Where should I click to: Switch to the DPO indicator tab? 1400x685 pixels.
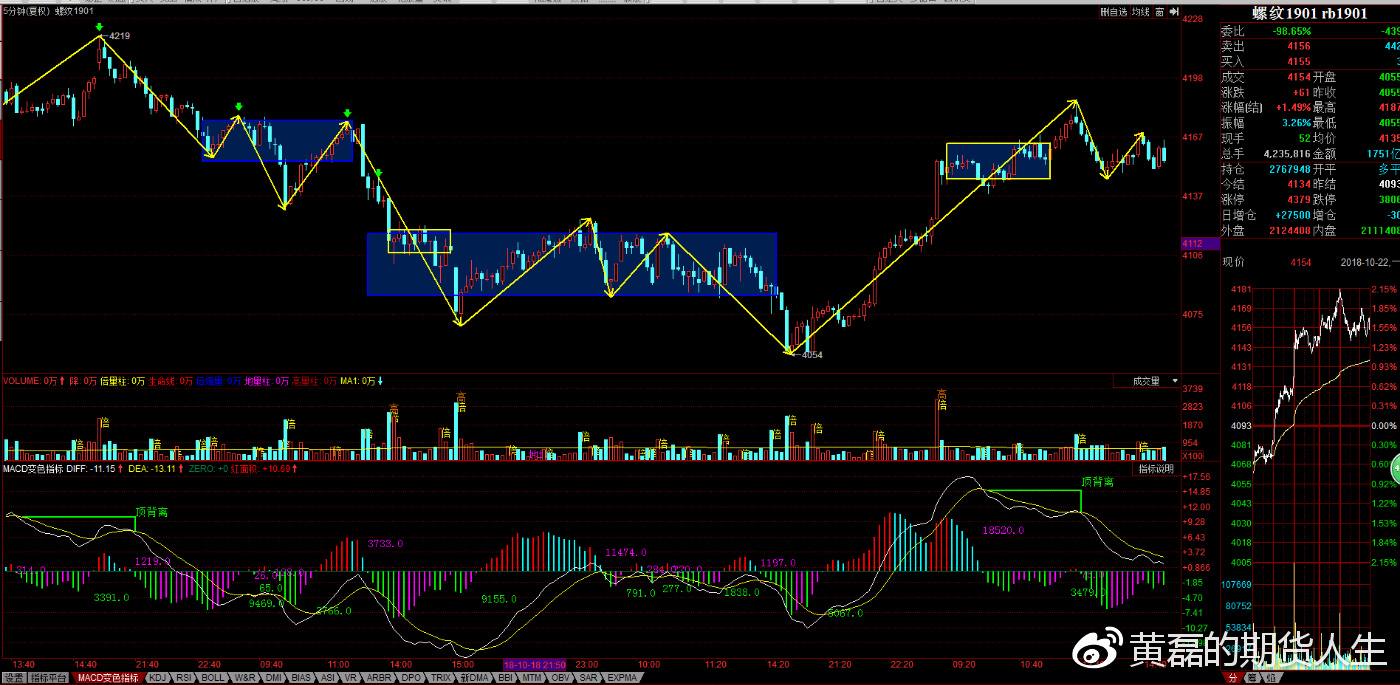coord(411,677)
